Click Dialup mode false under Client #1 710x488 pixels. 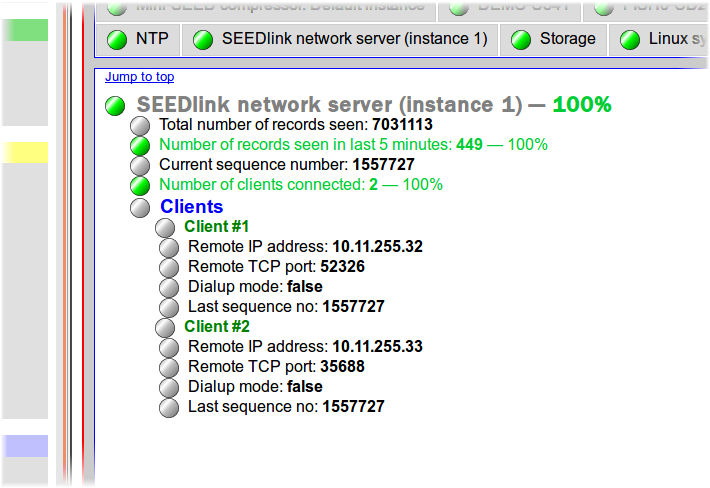[255, 286]
